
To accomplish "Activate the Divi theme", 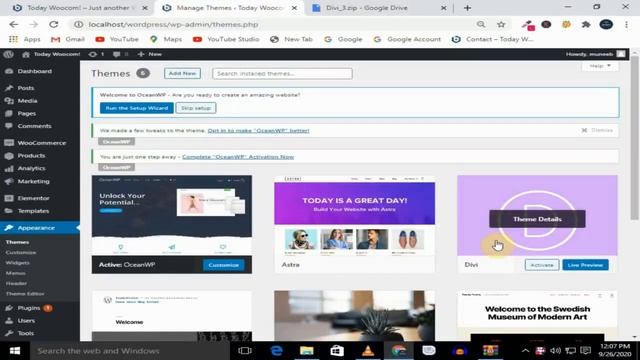I will coord(542,265).
